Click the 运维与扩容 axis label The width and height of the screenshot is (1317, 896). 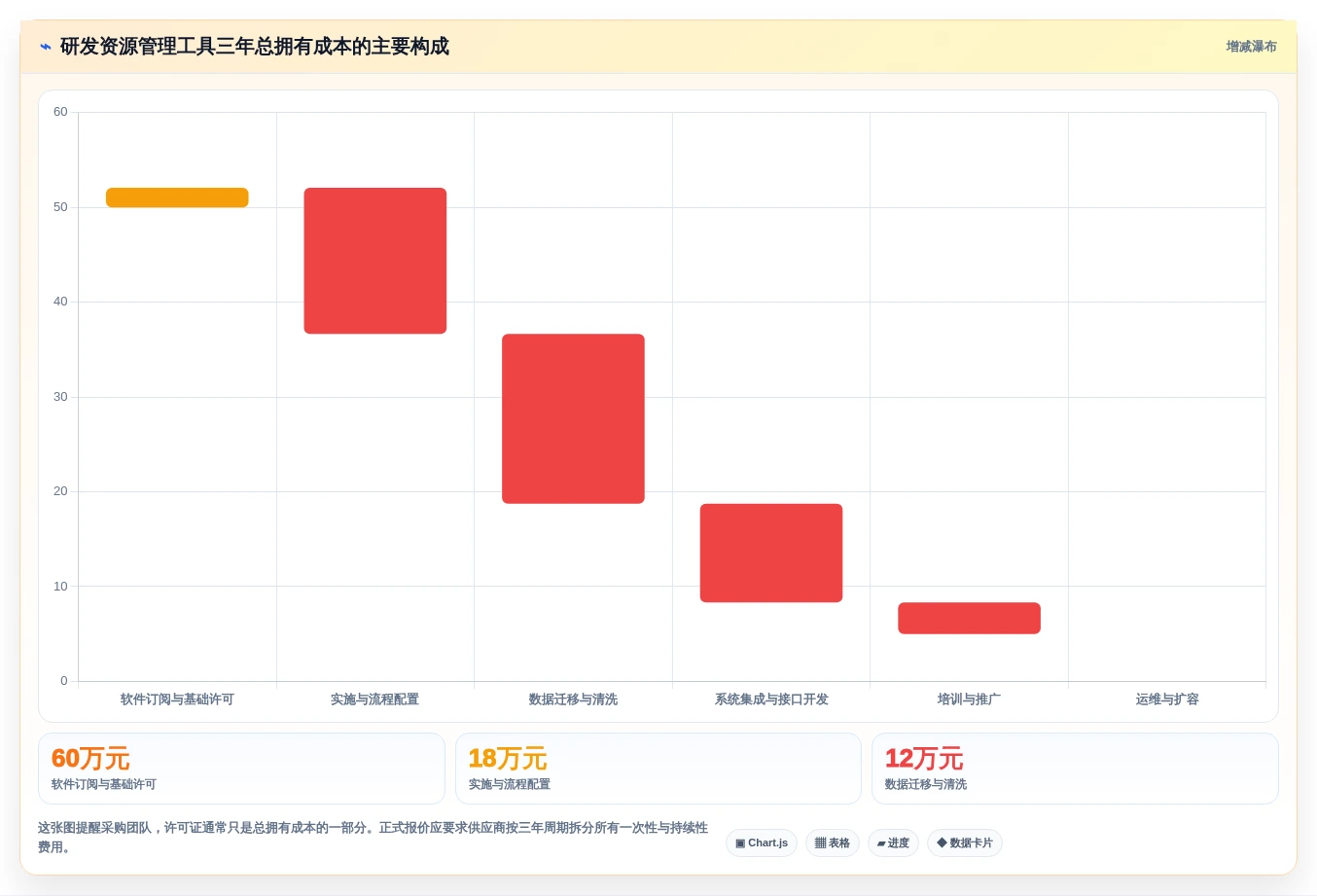point(1167,699)
